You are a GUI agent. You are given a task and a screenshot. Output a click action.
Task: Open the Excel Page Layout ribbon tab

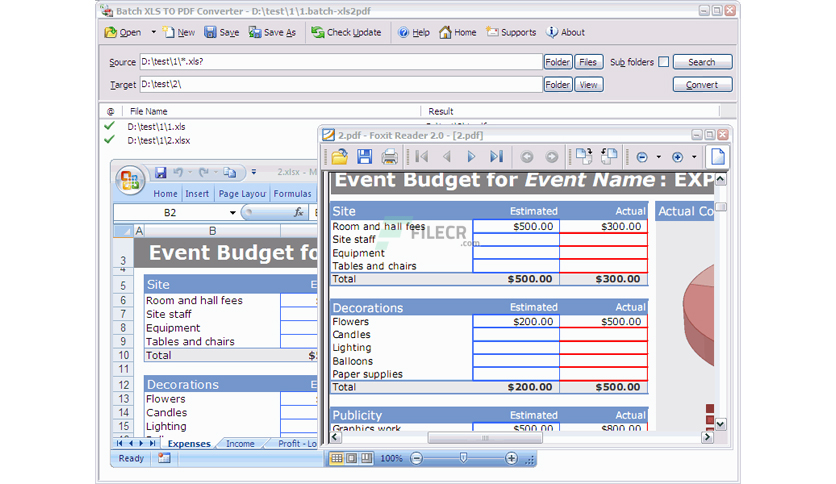[242, 194]
